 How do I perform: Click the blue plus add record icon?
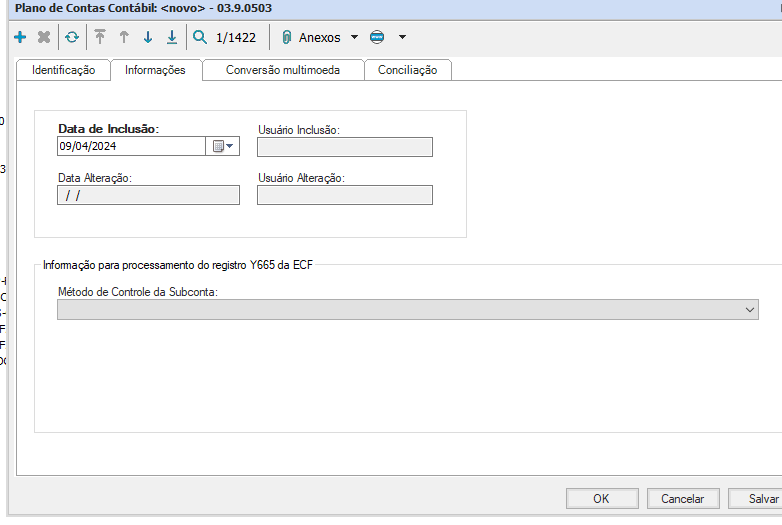pyautogui.click(x=20, y=37)
